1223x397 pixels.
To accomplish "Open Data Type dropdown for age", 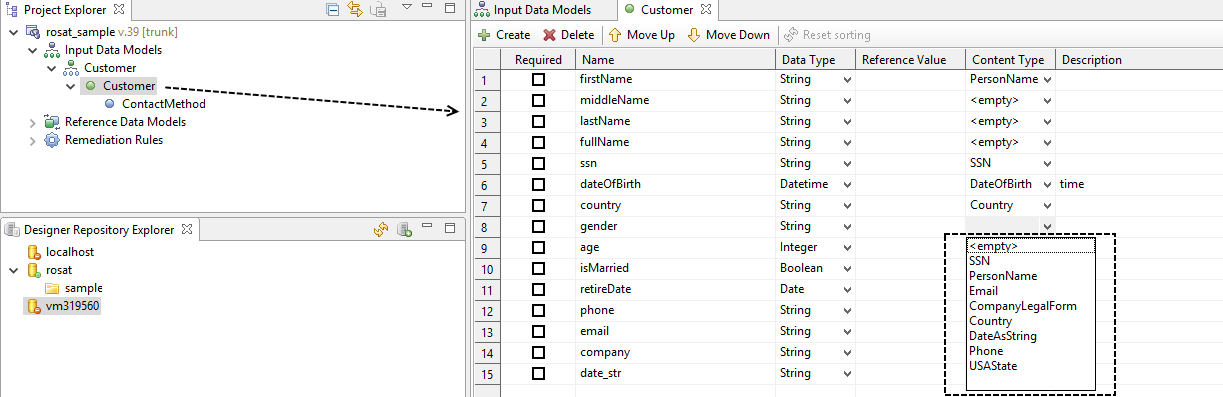I will tap(847, 247).
